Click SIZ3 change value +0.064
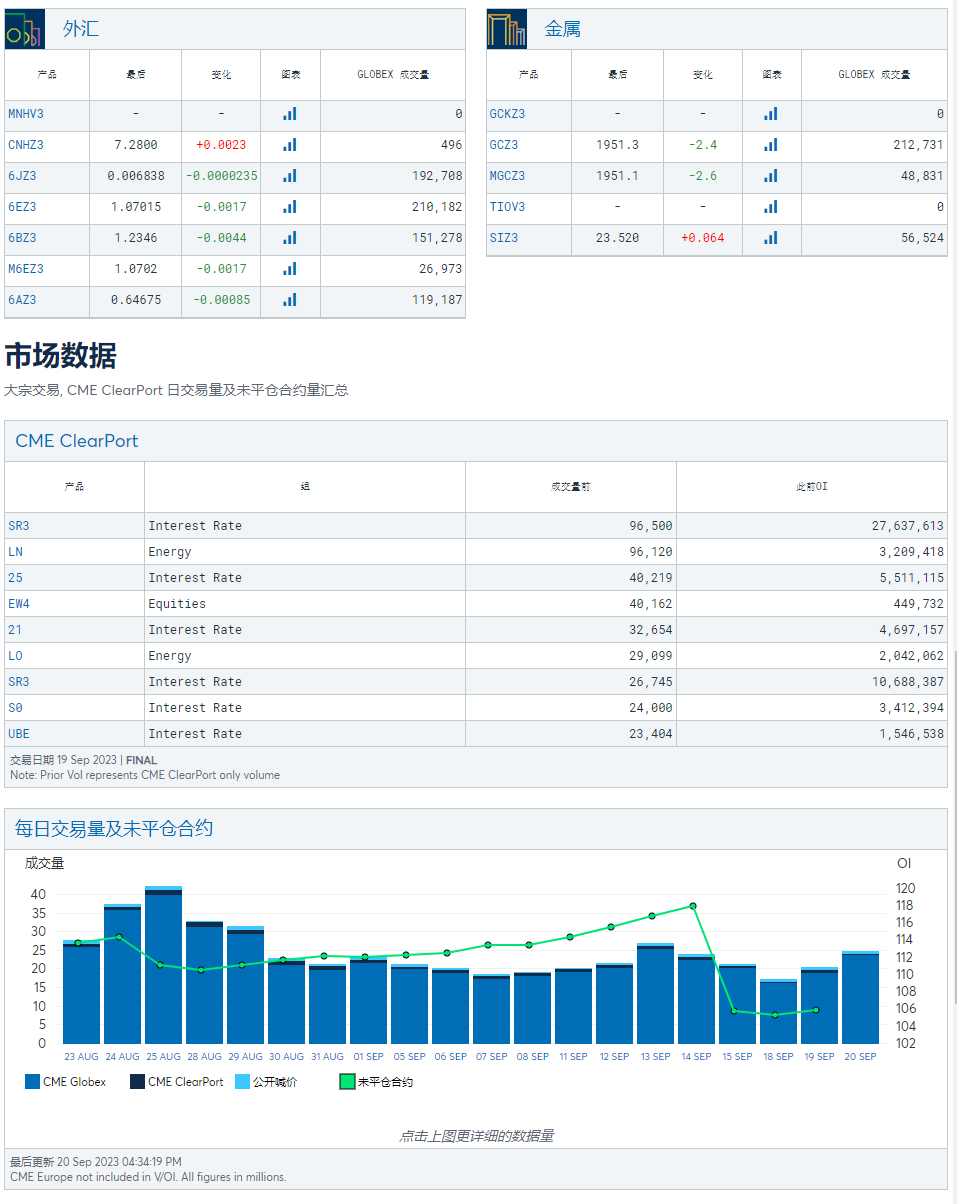This screenshot has width=957, height=1204. pos(702,238)
